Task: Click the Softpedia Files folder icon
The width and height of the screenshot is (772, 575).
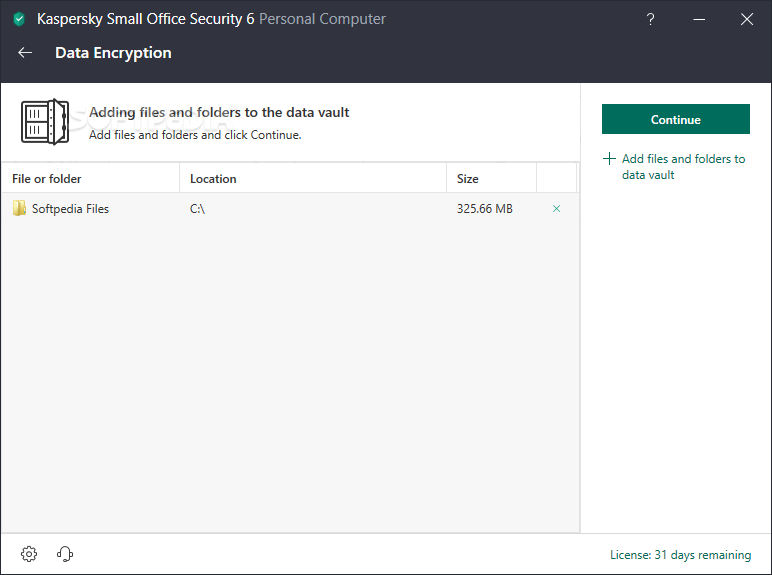Action: [x=19, y=208]
